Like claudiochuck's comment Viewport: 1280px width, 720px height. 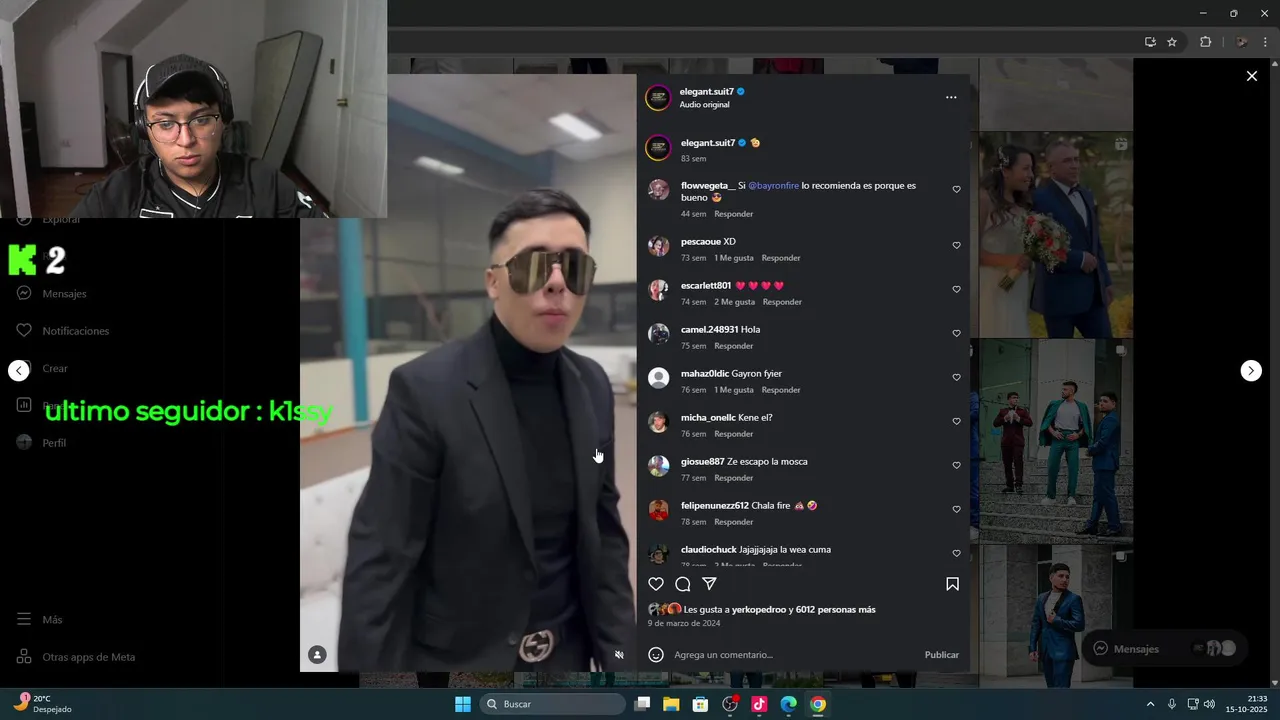pyautogui.click(x=956, y=553)
